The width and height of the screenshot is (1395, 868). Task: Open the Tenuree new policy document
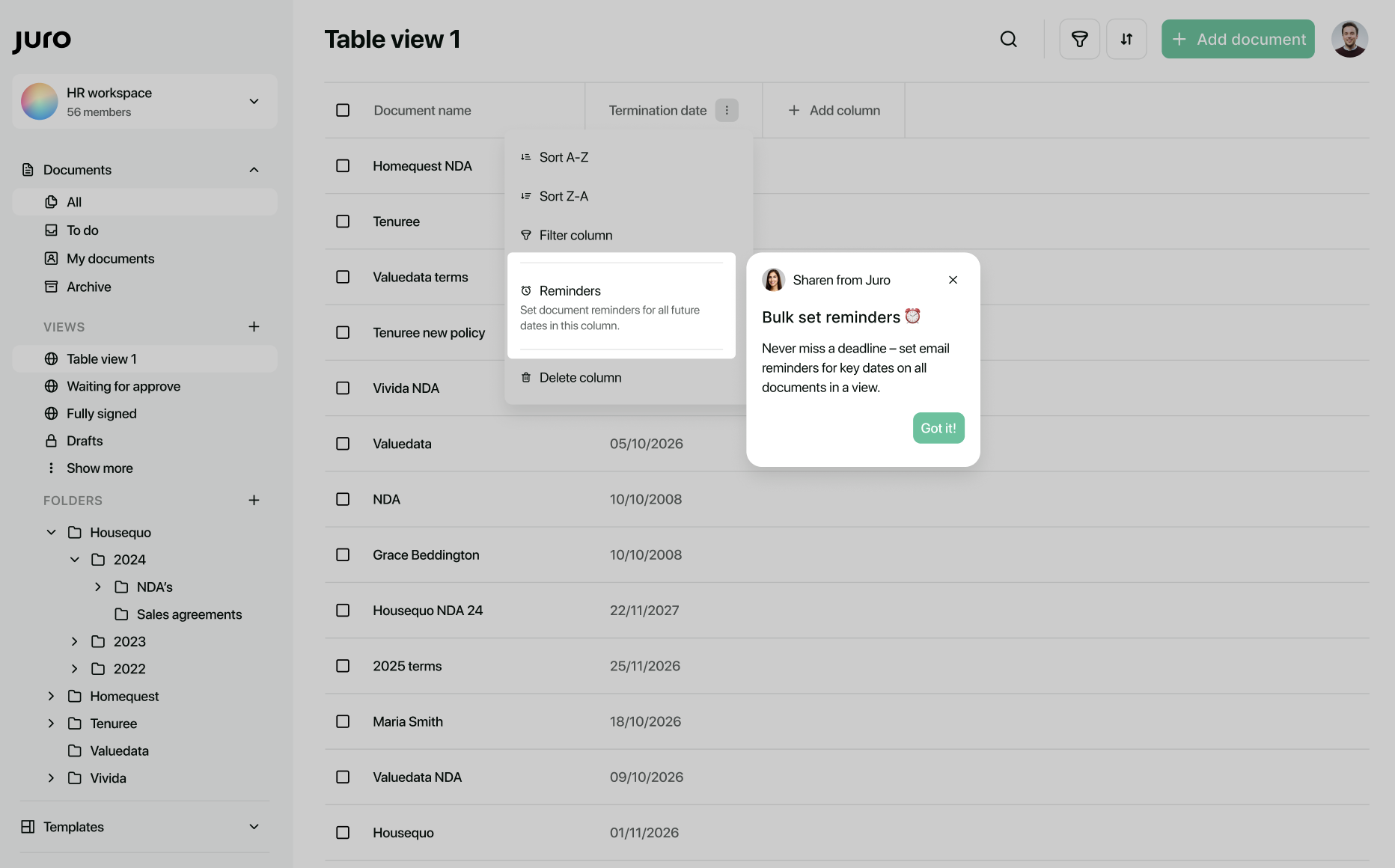point(429,333)
